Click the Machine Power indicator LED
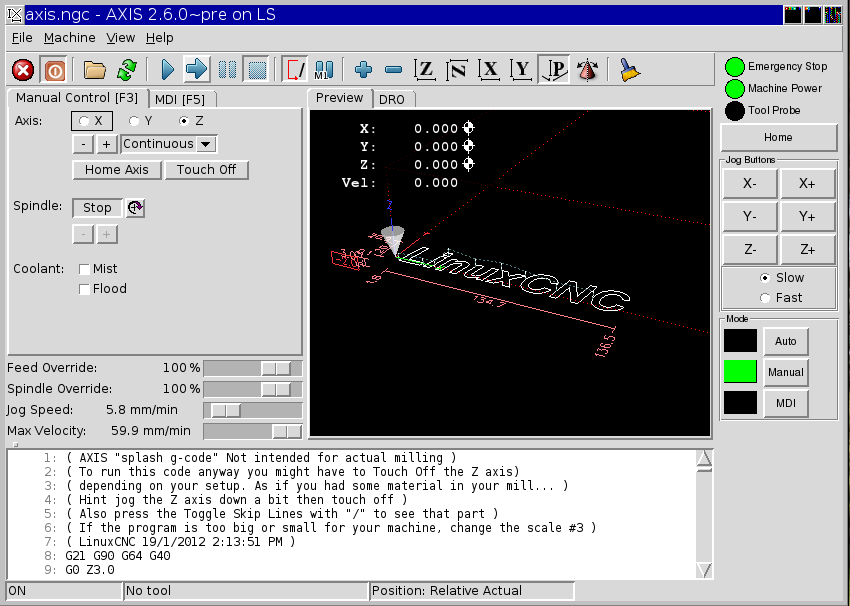This screenshot has width=850, height=606. pyautogui.click(x=735, y=88)
